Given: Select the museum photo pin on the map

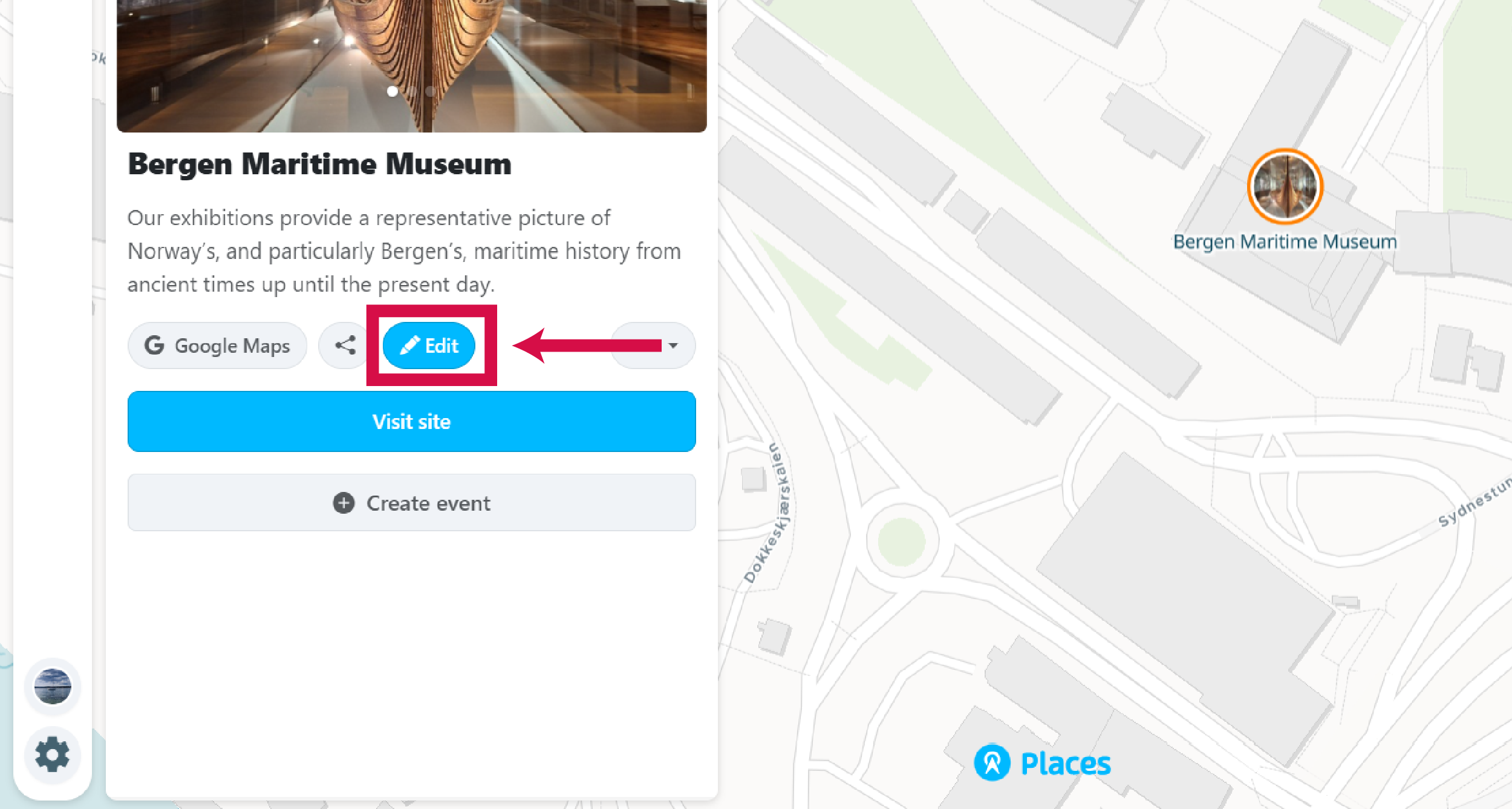Looking at the screenshot, I should pos(1285,186).
